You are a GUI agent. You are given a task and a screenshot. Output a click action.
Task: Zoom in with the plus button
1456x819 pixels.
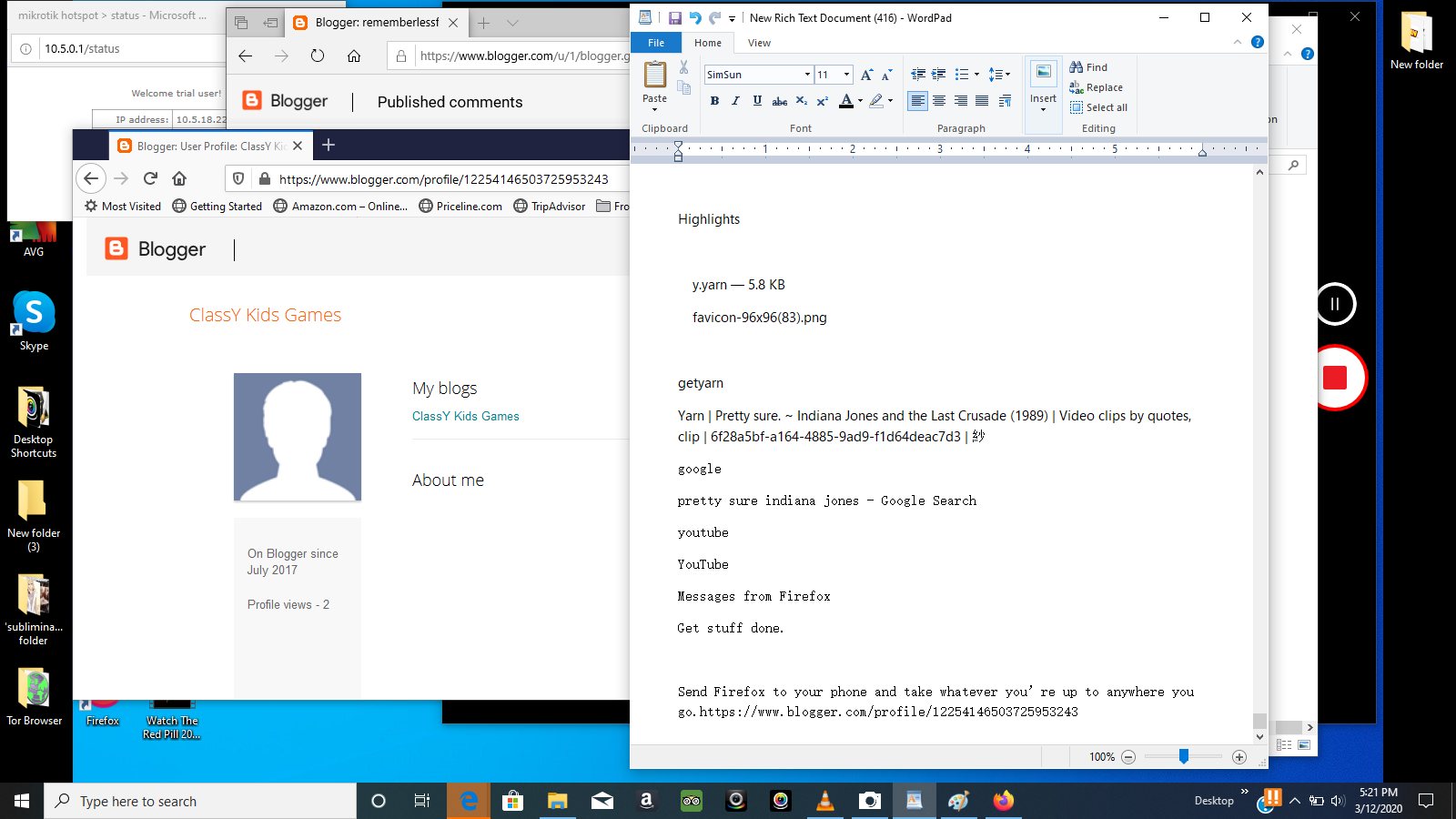tap(1239, 757)
